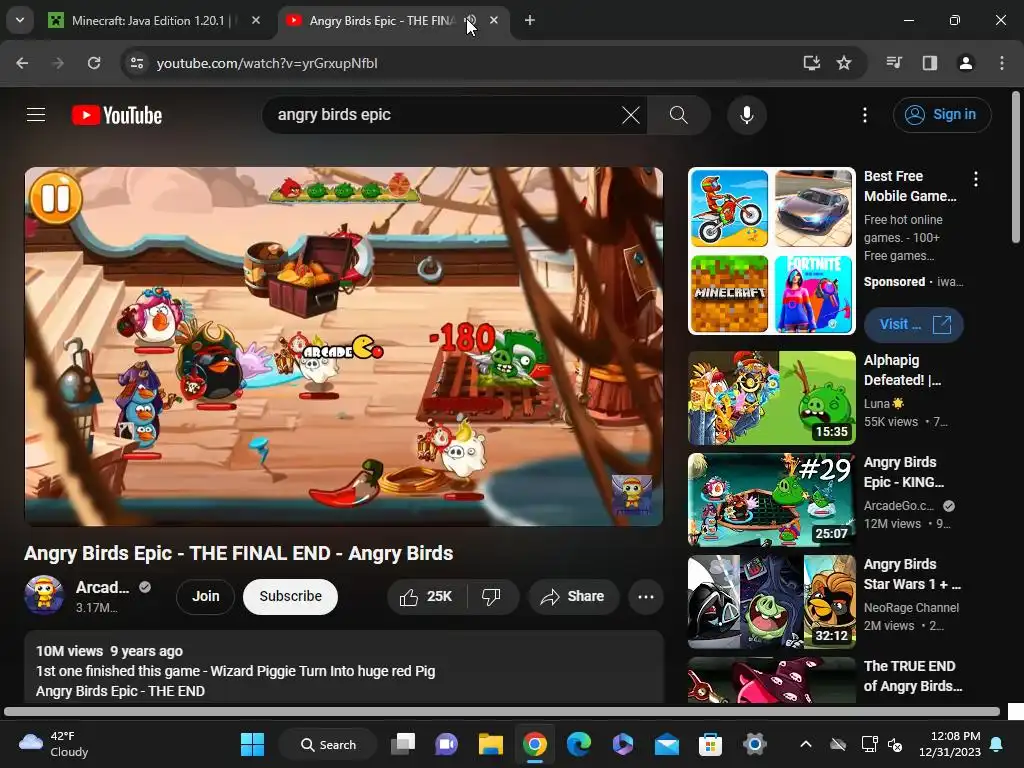Open Microsoft Edge from taskbar
This screenshot has height=768, width=1024.
click(579, 744)
